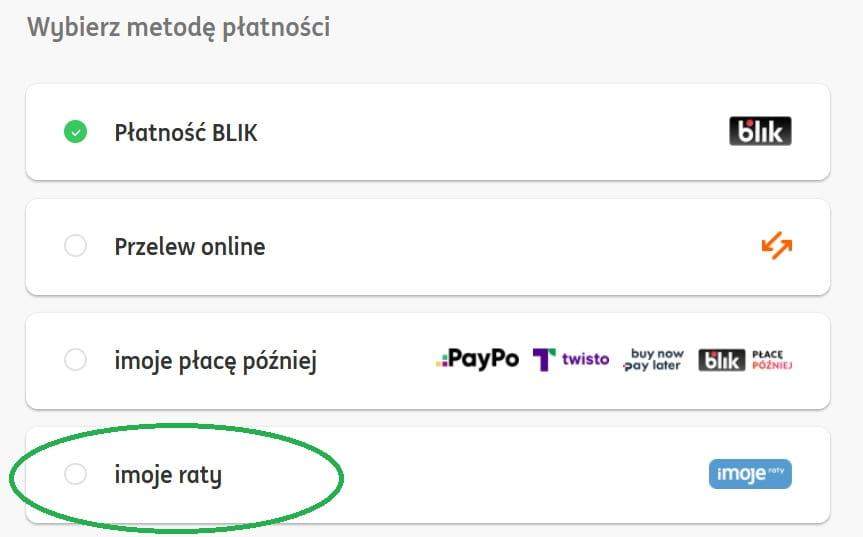863x537 pixels.
Task: Click the imoje płacę później label text
Action: [x=215, y=360]
